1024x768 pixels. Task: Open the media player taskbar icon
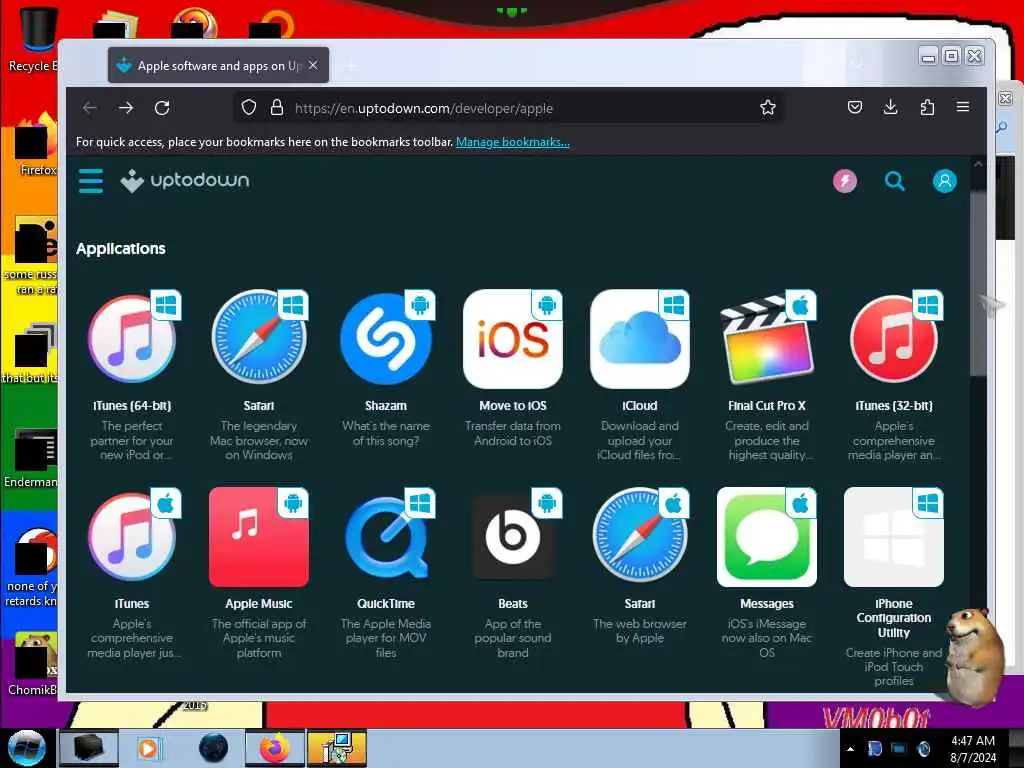[150, 748]
